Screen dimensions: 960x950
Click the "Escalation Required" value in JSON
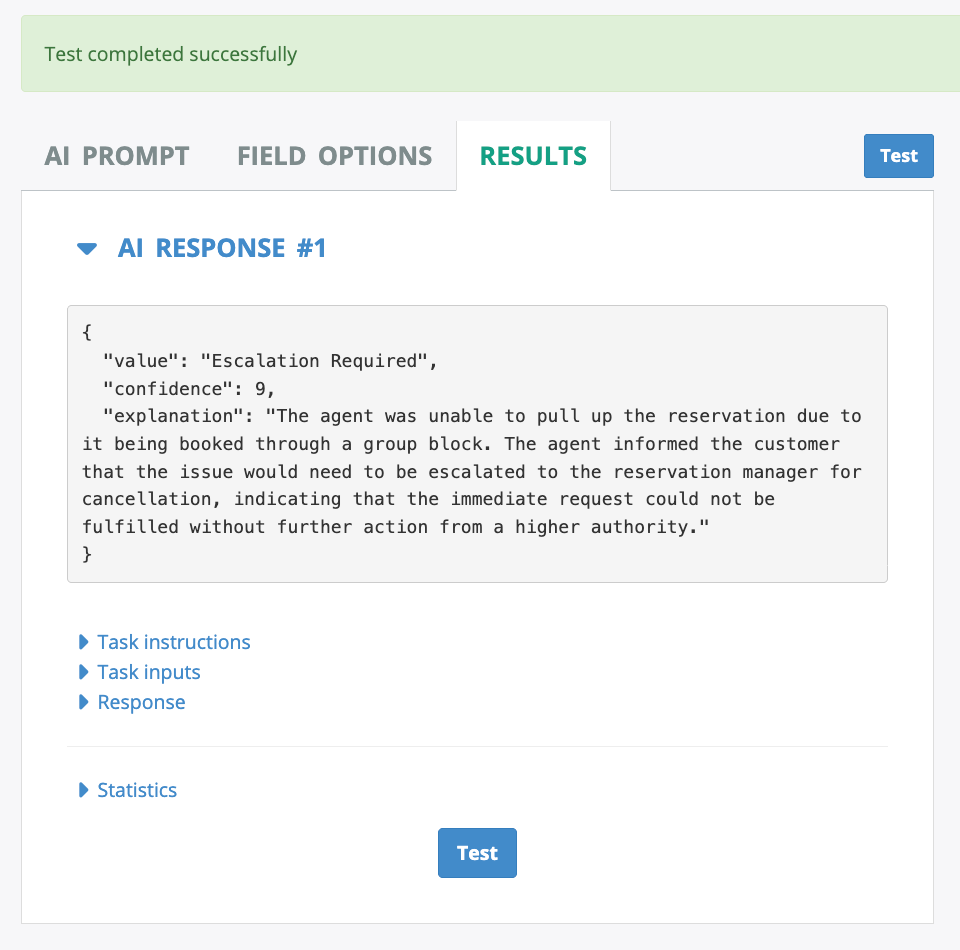click(x=314, y=361)
